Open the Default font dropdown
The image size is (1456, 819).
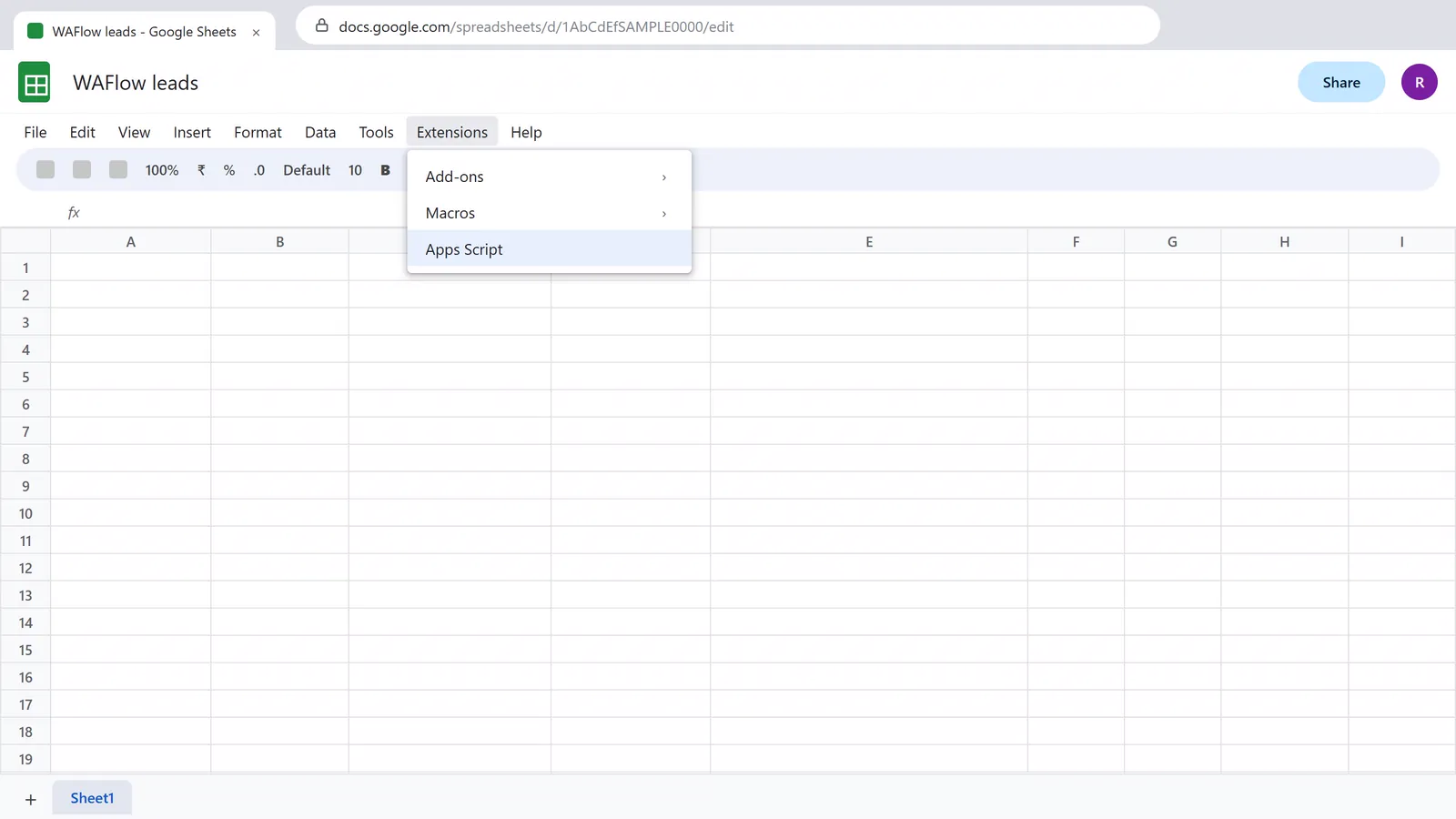coord(307,170)
